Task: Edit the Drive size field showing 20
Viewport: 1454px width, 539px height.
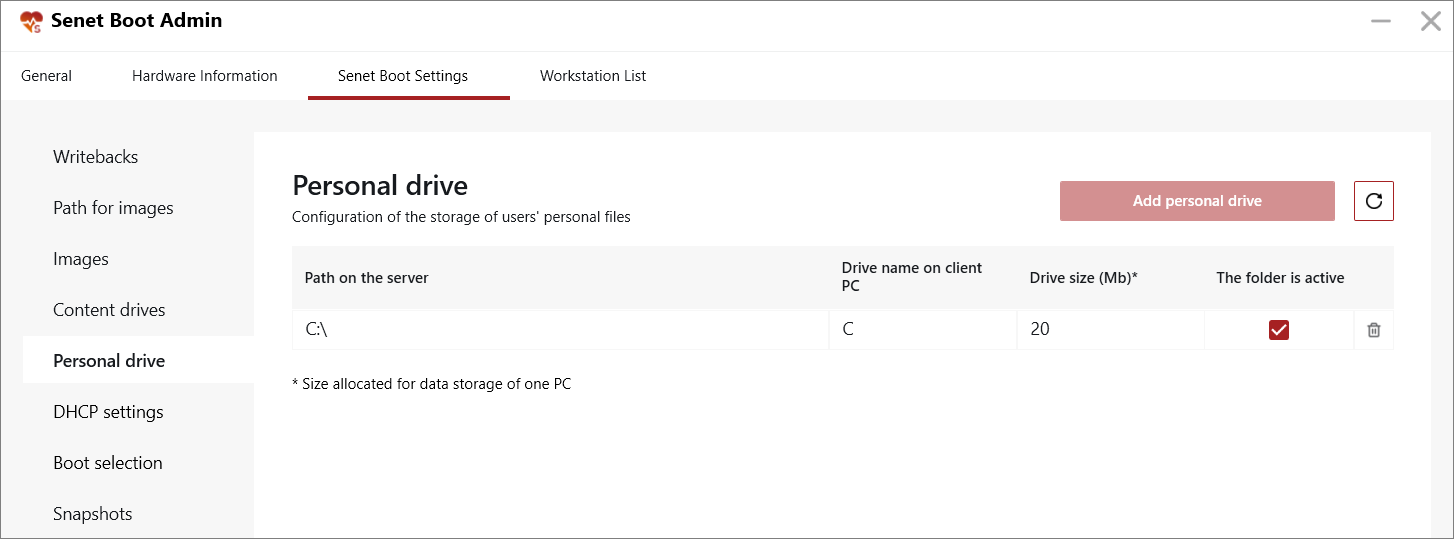Action: (1111, 330)
